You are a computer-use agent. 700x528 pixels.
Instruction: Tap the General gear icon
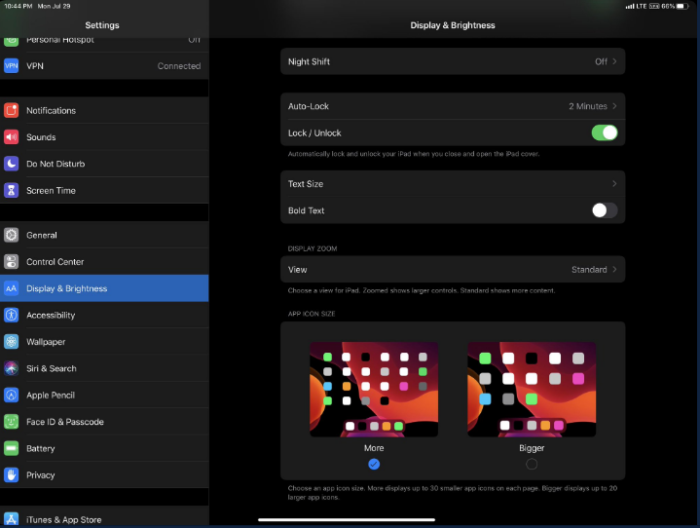tap(11, 235)
